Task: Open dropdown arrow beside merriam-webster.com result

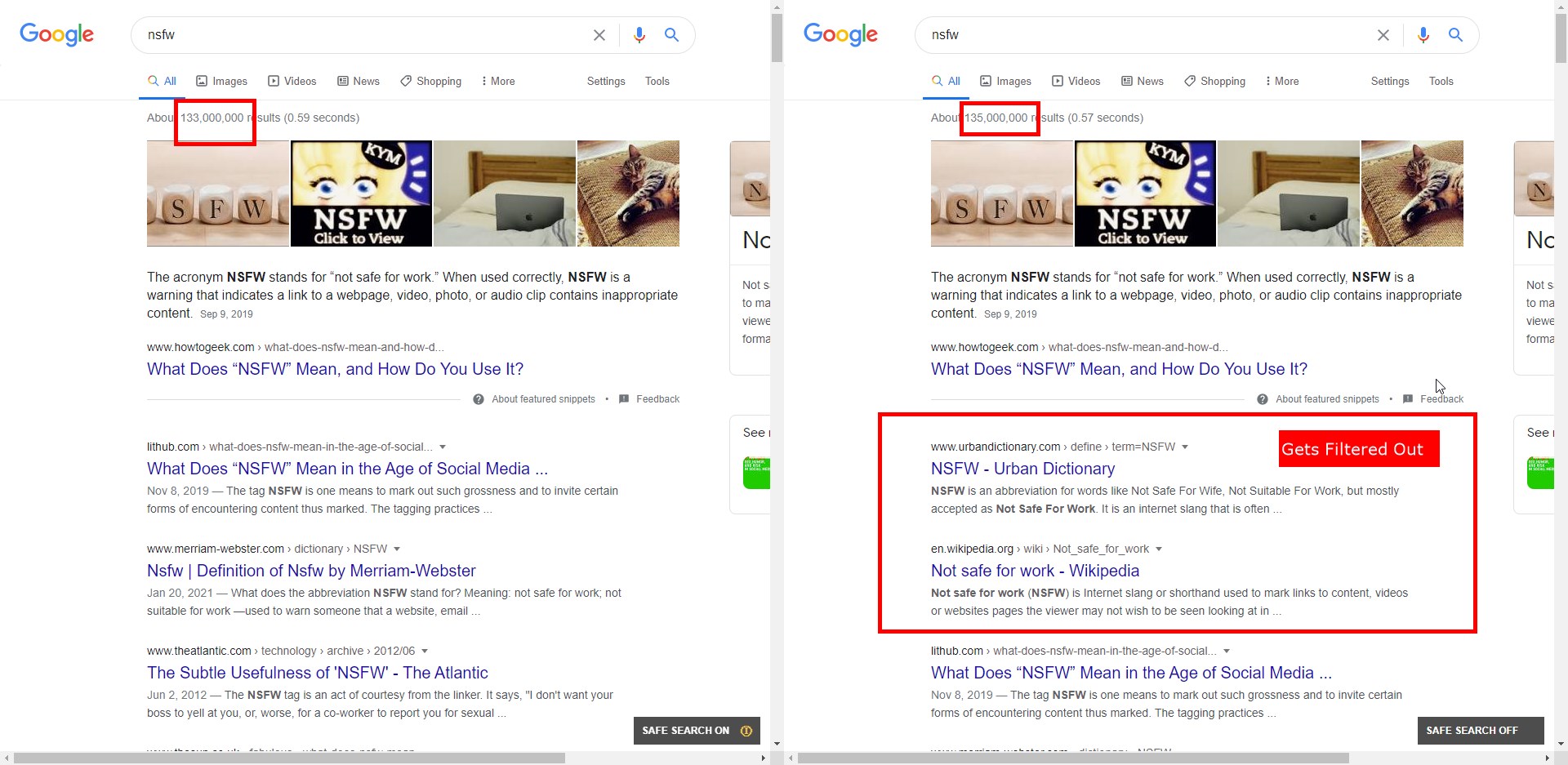Action: [397, 549]
